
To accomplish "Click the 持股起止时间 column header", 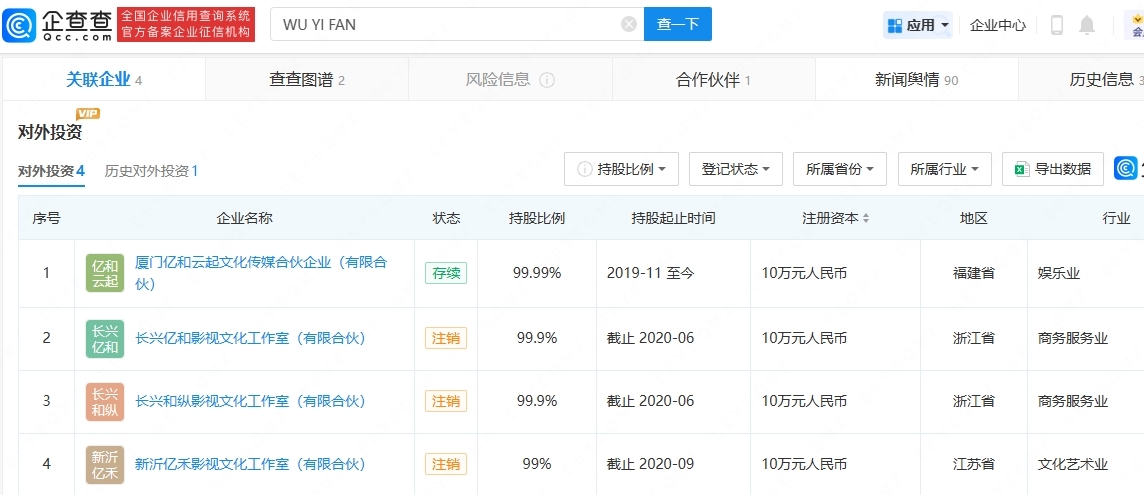I will pos(673,218).
